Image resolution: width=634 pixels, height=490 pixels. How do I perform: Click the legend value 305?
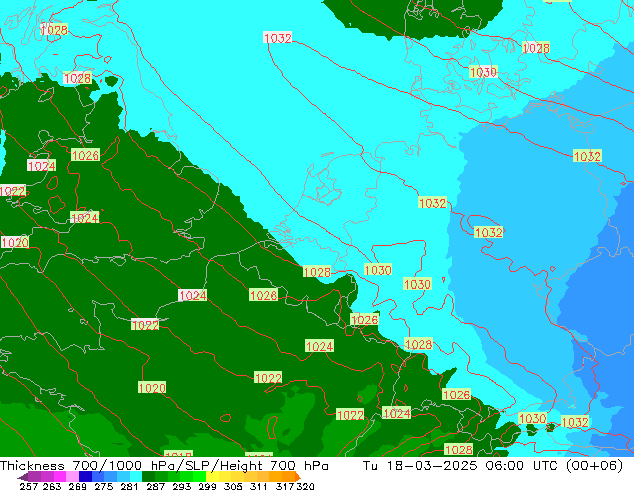tap(233, 486)
